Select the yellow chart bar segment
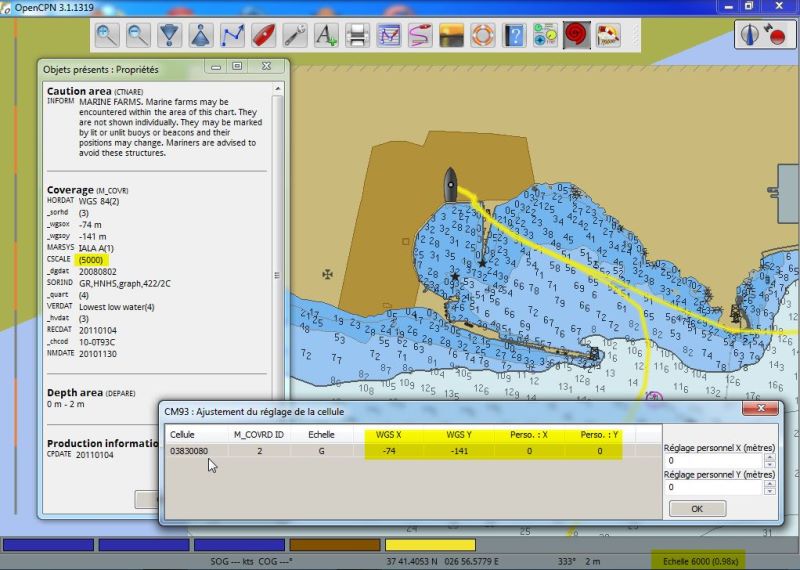Screen dimensions: 800x570 click(430, 544)
